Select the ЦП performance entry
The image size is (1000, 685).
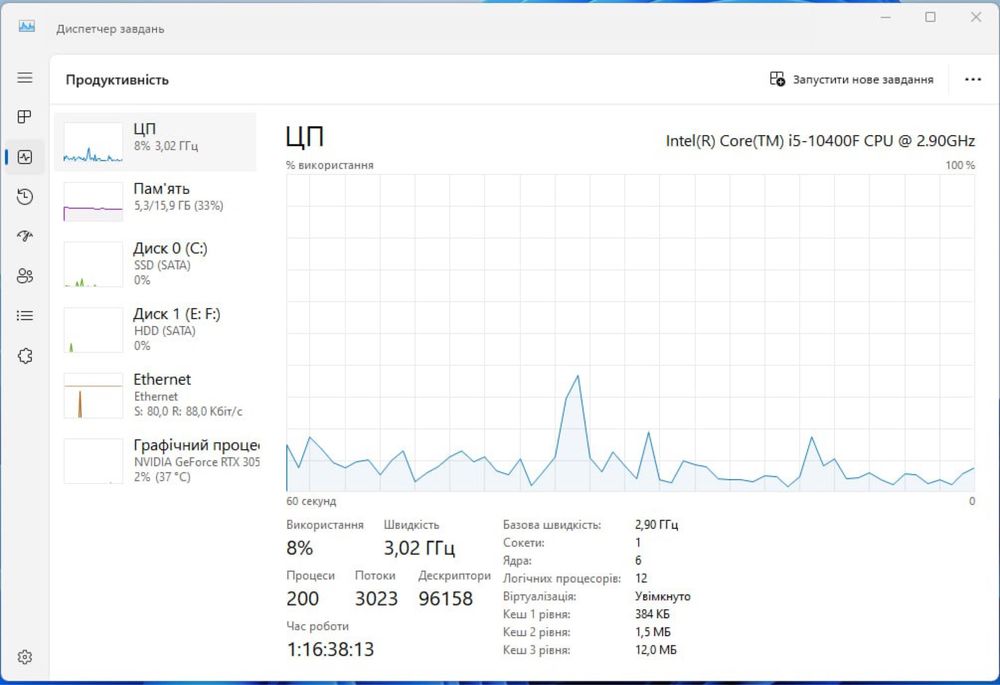pos(155,142)
